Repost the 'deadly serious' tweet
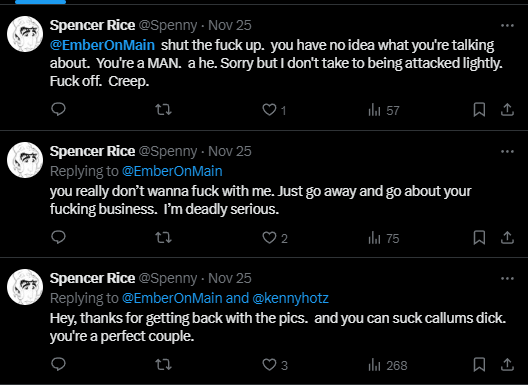 coord(164,237)
